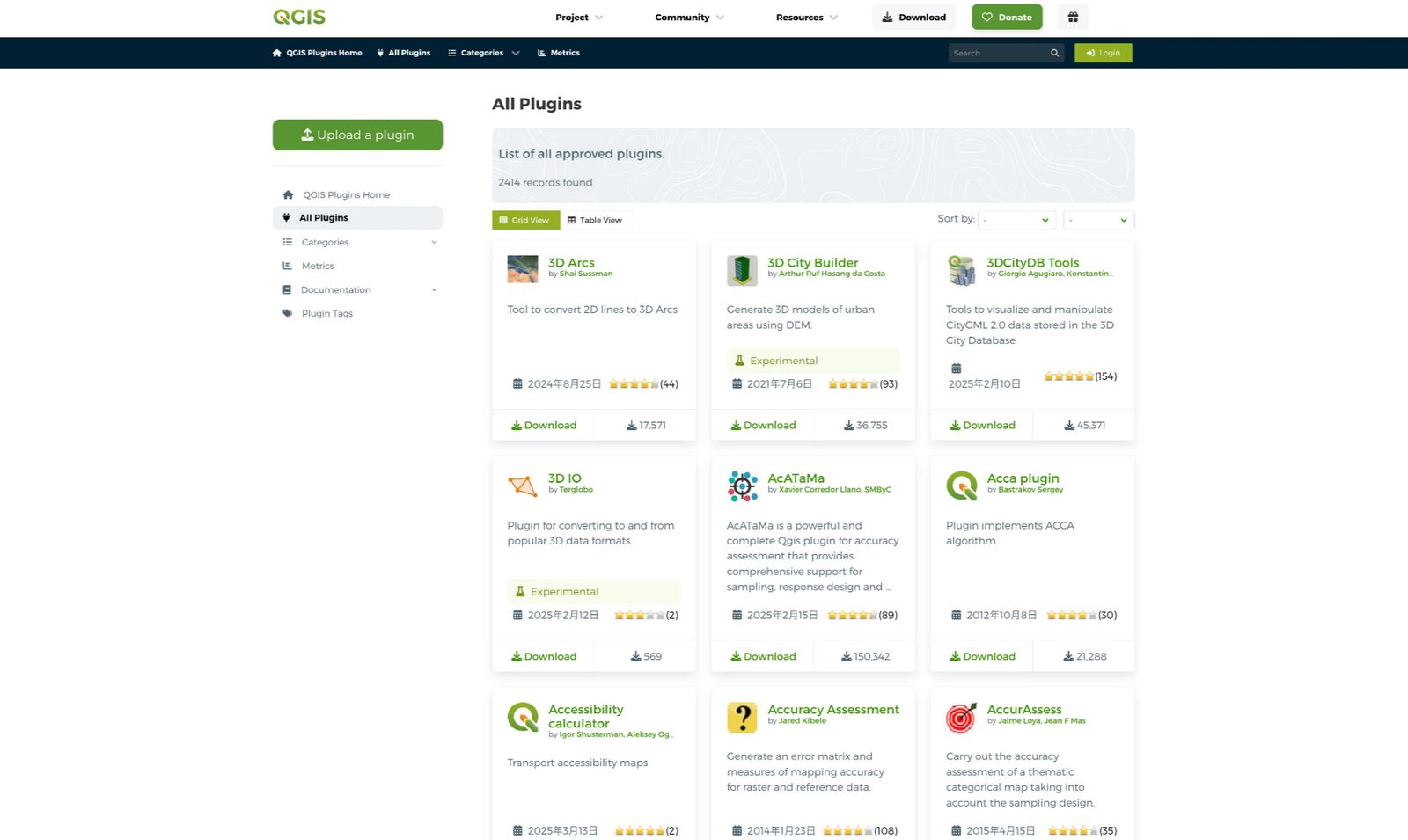
Task: Download the 3D Arcs plugin
Action: click(x=544, y=425)
